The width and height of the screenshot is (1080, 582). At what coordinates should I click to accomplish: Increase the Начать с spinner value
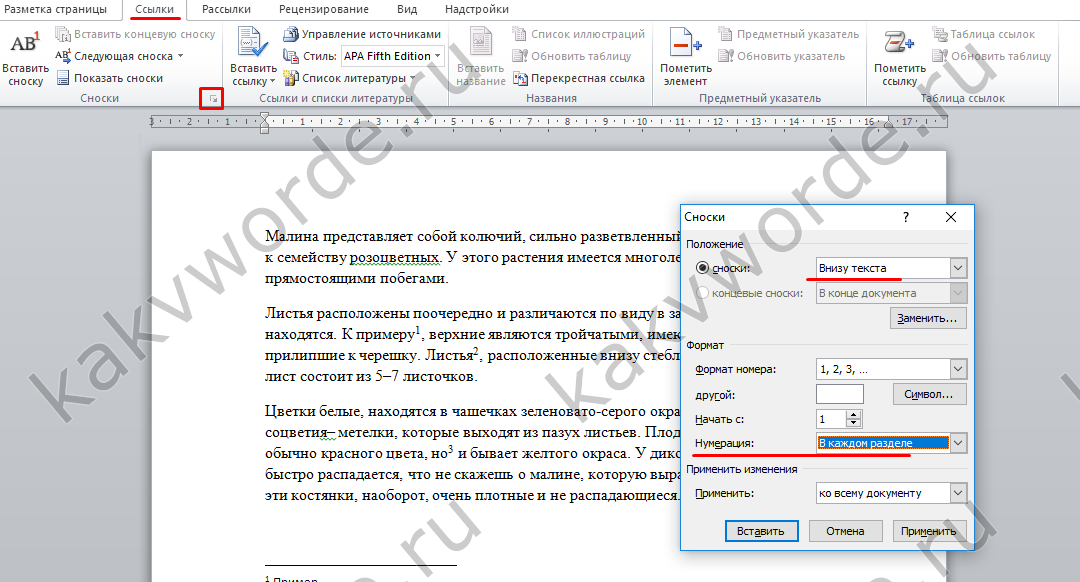pyautogui.click(x=854, y=415)
